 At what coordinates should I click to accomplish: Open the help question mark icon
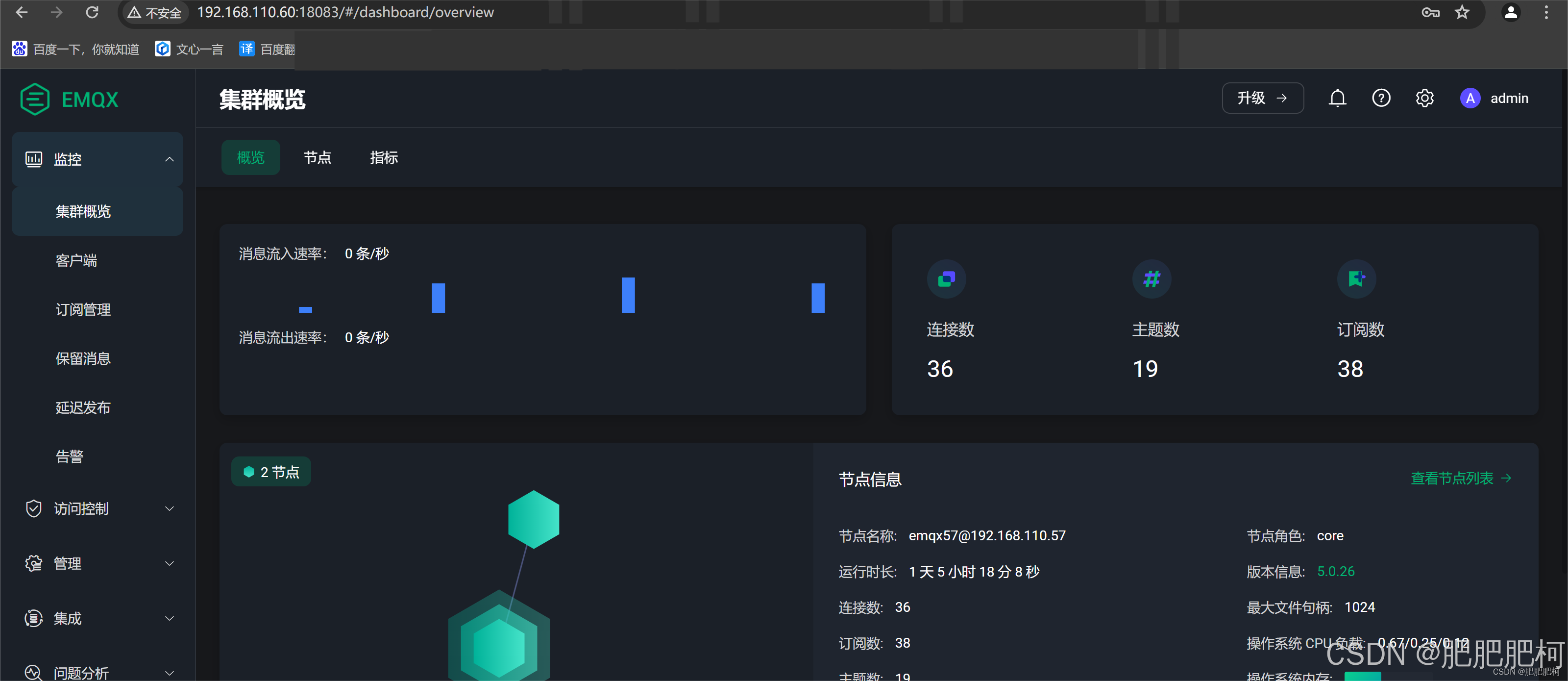tap(1380, 98)
